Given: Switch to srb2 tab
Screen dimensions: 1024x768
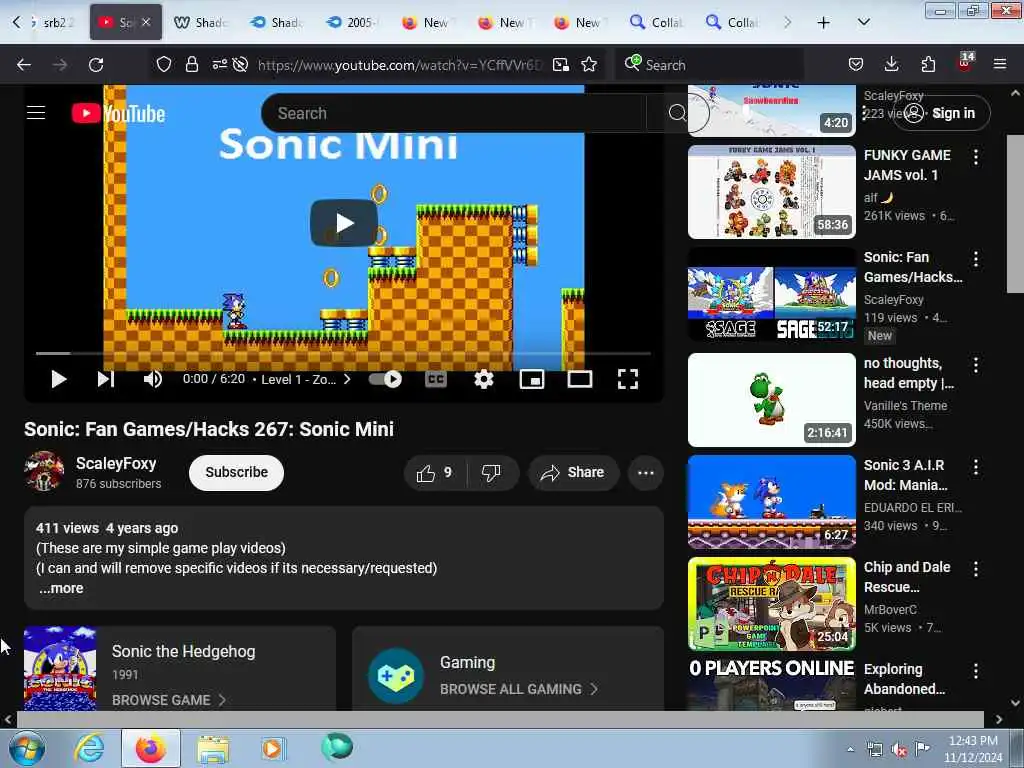Looking at the screenshot, I should 56,23.
